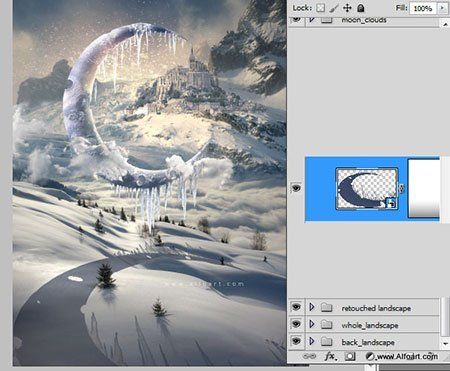Select the retouched landscape group name
450x371 pixels.
(x=376, y=308)
